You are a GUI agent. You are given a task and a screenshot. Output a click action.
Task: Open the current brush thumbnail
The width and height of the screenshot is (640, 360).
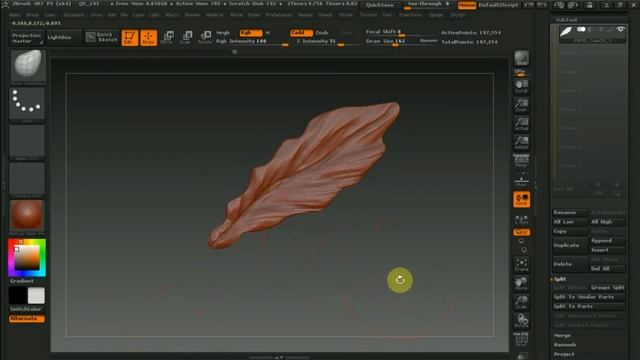click(x=27, y=66)
